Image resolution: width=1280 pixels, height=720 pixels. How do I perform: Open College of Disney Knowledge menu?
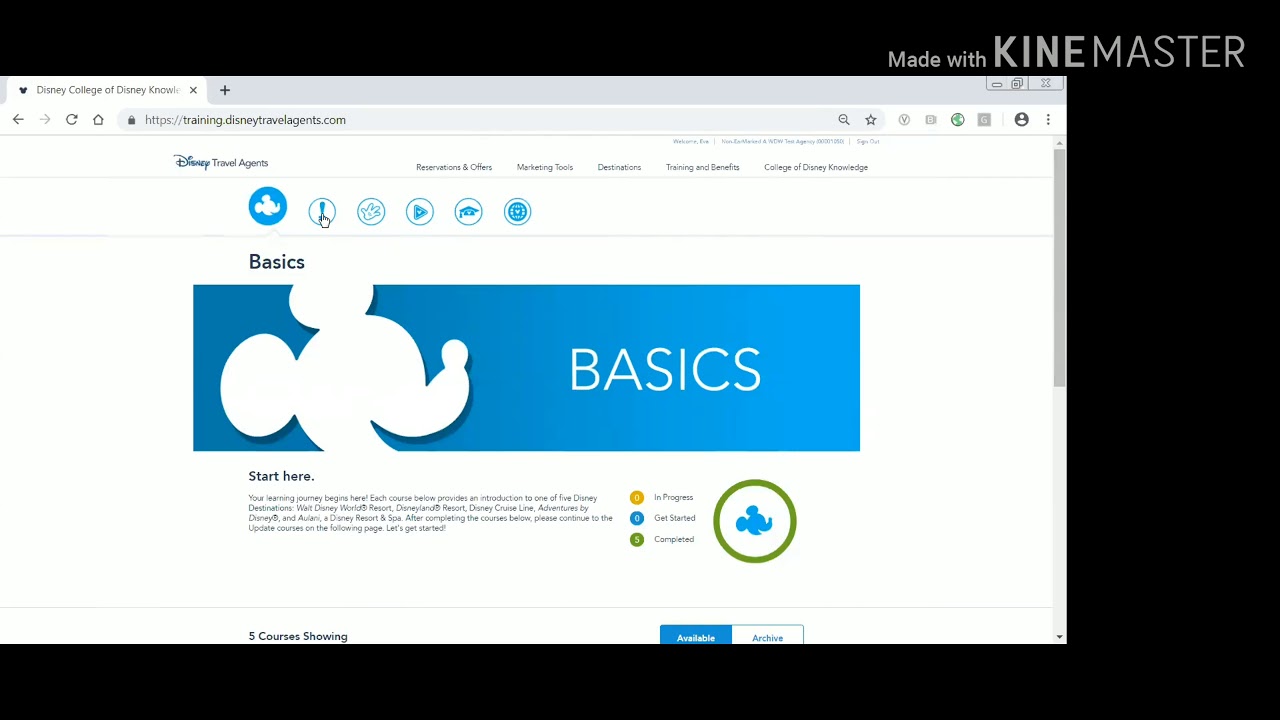[816, 167]
